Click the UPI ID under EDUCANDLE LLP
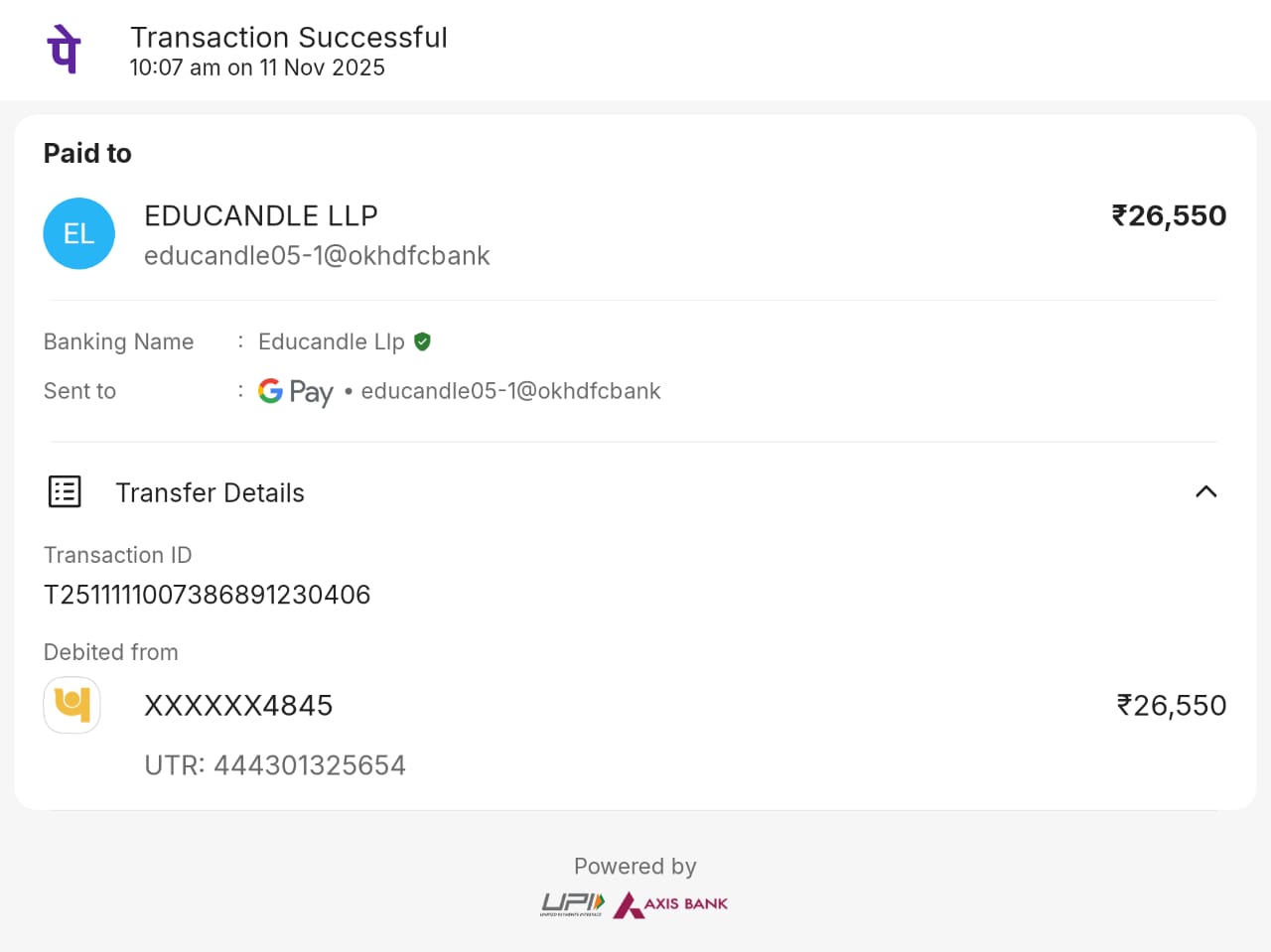The image size is (1271, 952). 317,256
